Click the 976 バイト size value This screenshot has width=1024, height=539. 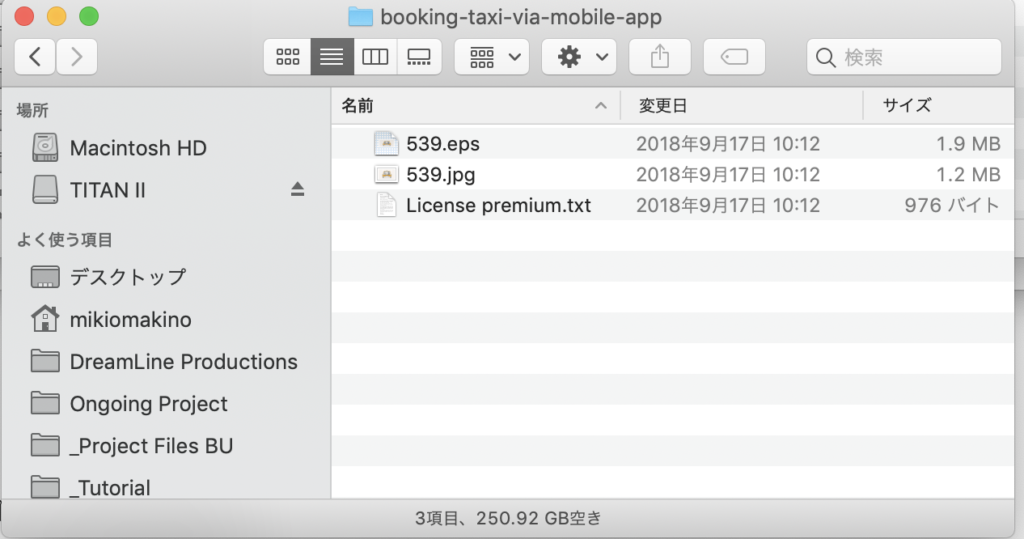(952, 205)
